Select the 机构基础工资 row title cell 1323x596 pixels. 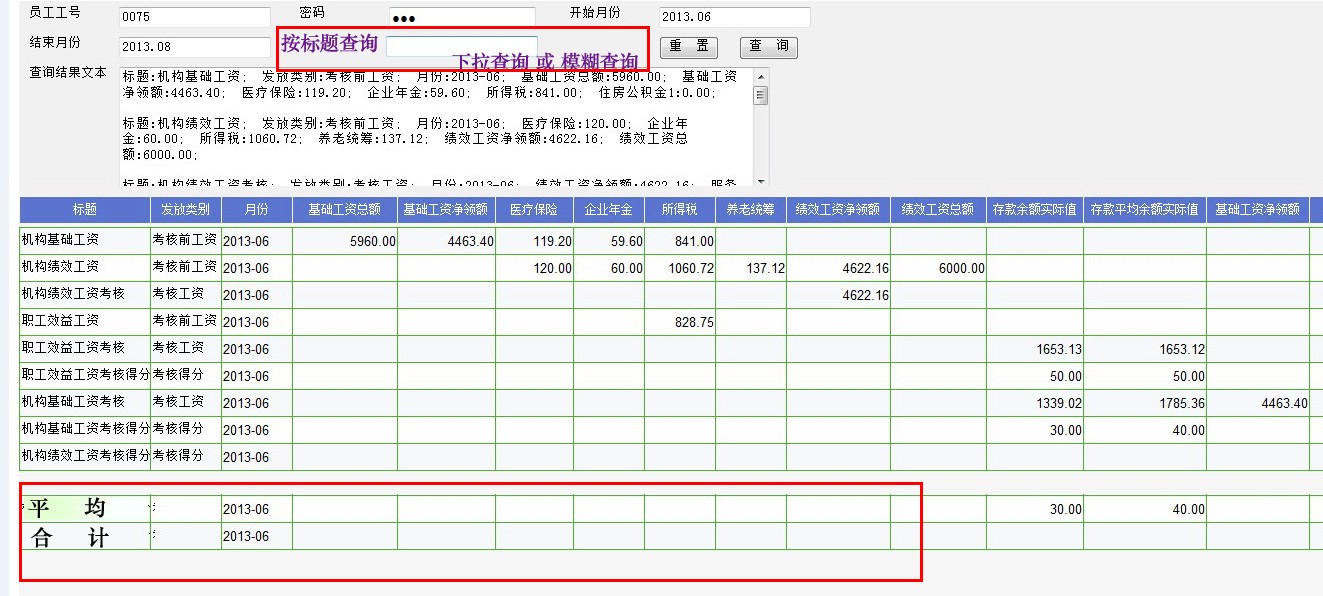[x=84, y=241]
